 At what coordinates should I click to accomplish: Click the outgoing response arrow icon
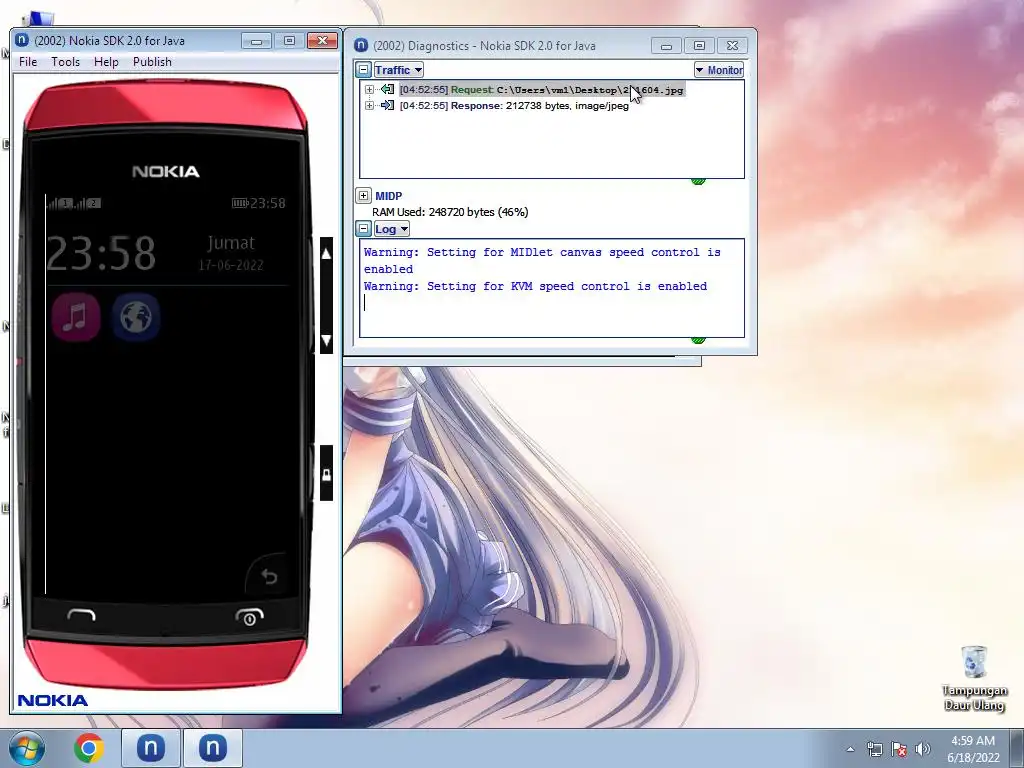tap(387, 105)
